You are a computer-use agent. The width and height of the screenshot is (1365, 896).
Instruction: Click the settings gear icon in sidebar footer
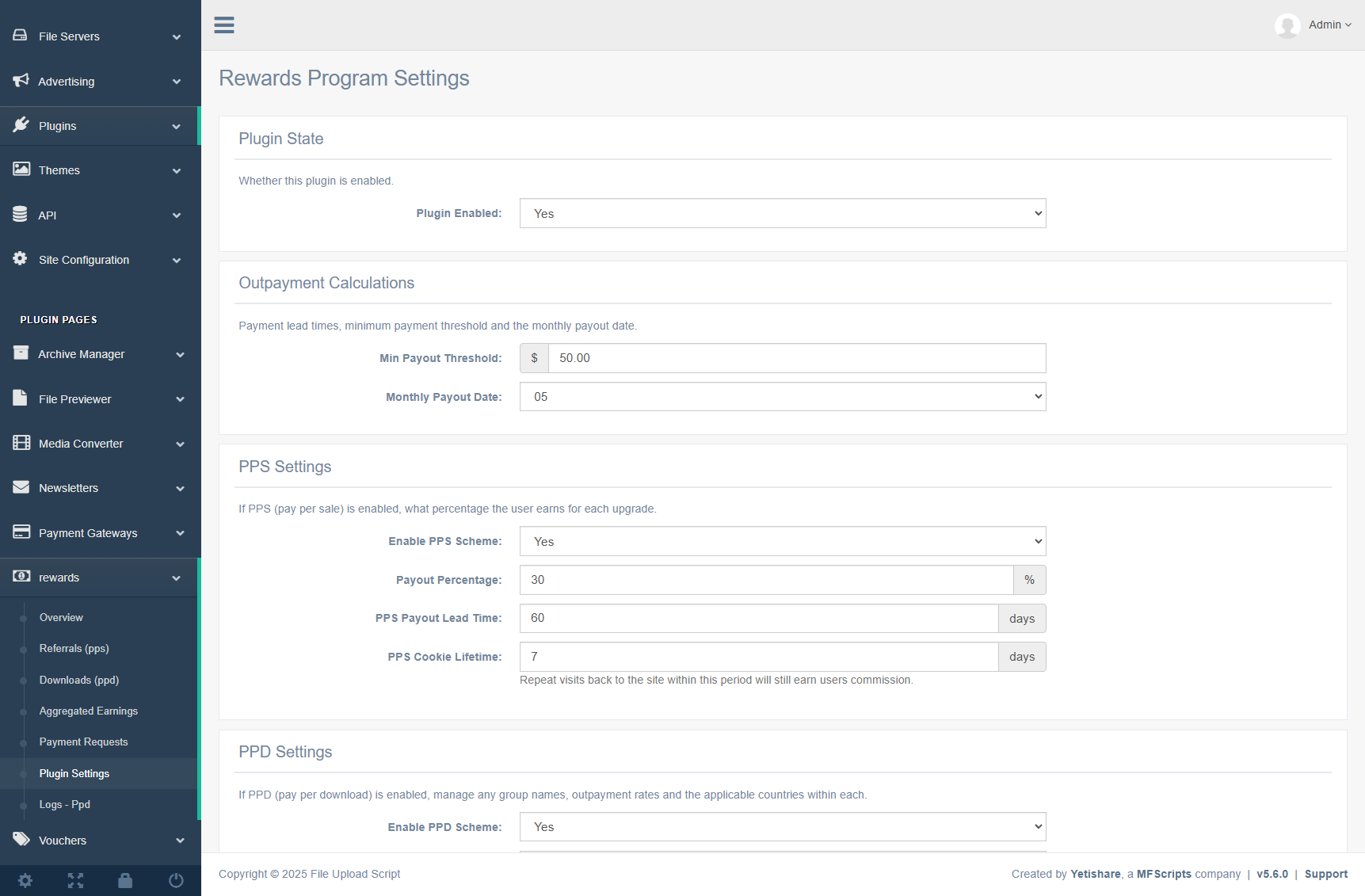click(25, 880)
